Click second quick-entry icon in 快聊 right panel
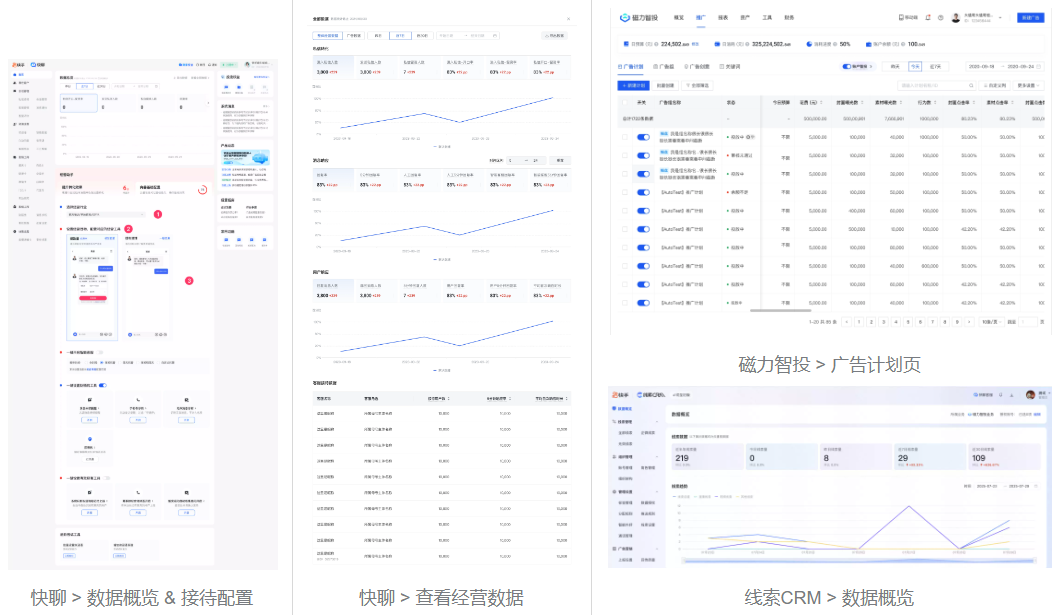 pos(239,87)
